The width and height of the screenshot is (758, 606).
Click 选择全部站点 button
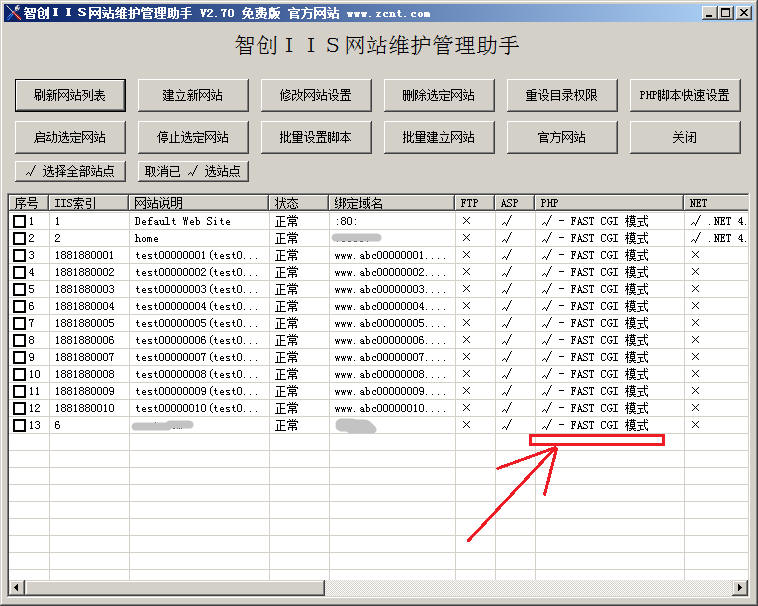coord(70,171)
